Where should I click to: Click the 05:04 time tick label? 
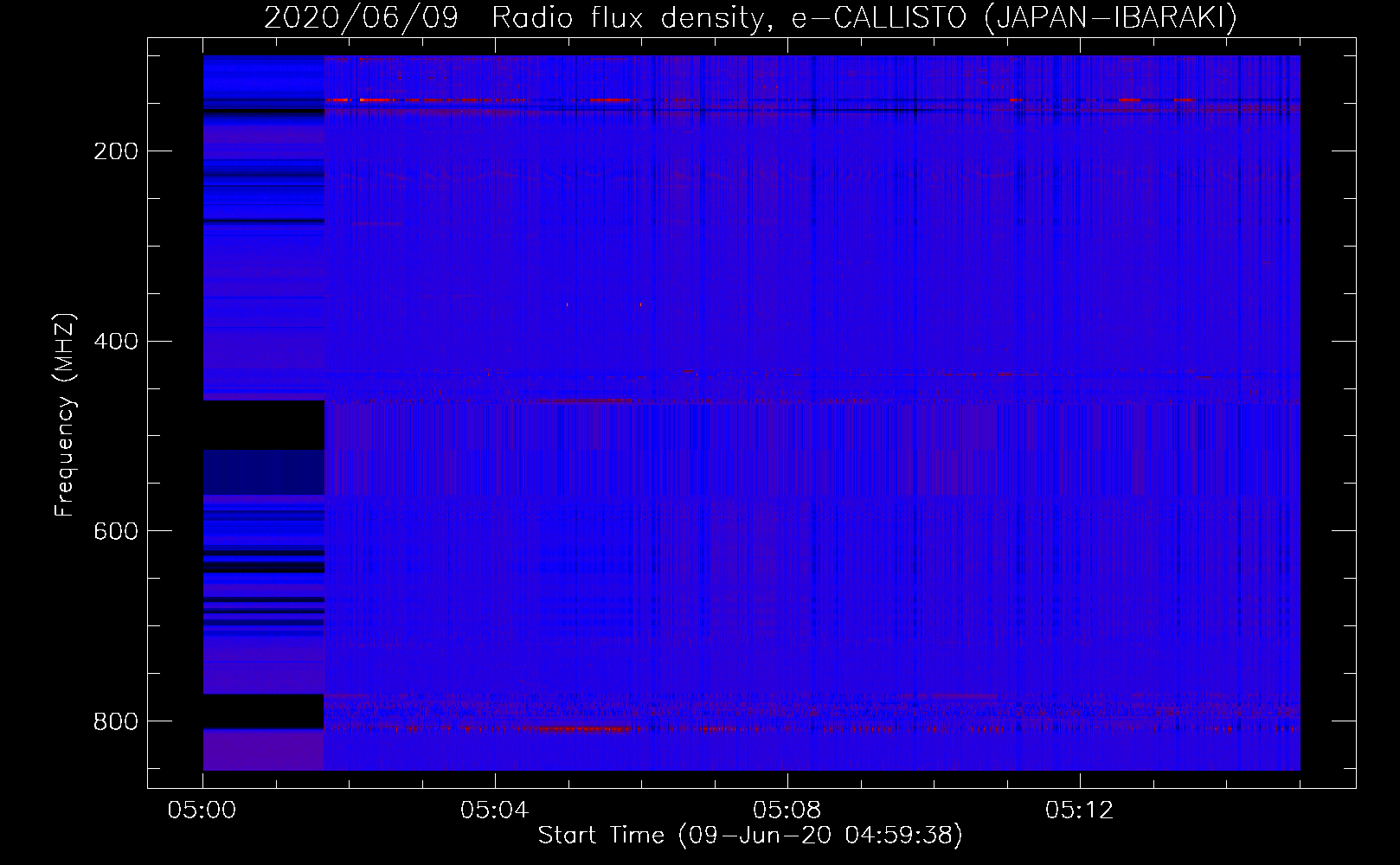click(495, 811)
